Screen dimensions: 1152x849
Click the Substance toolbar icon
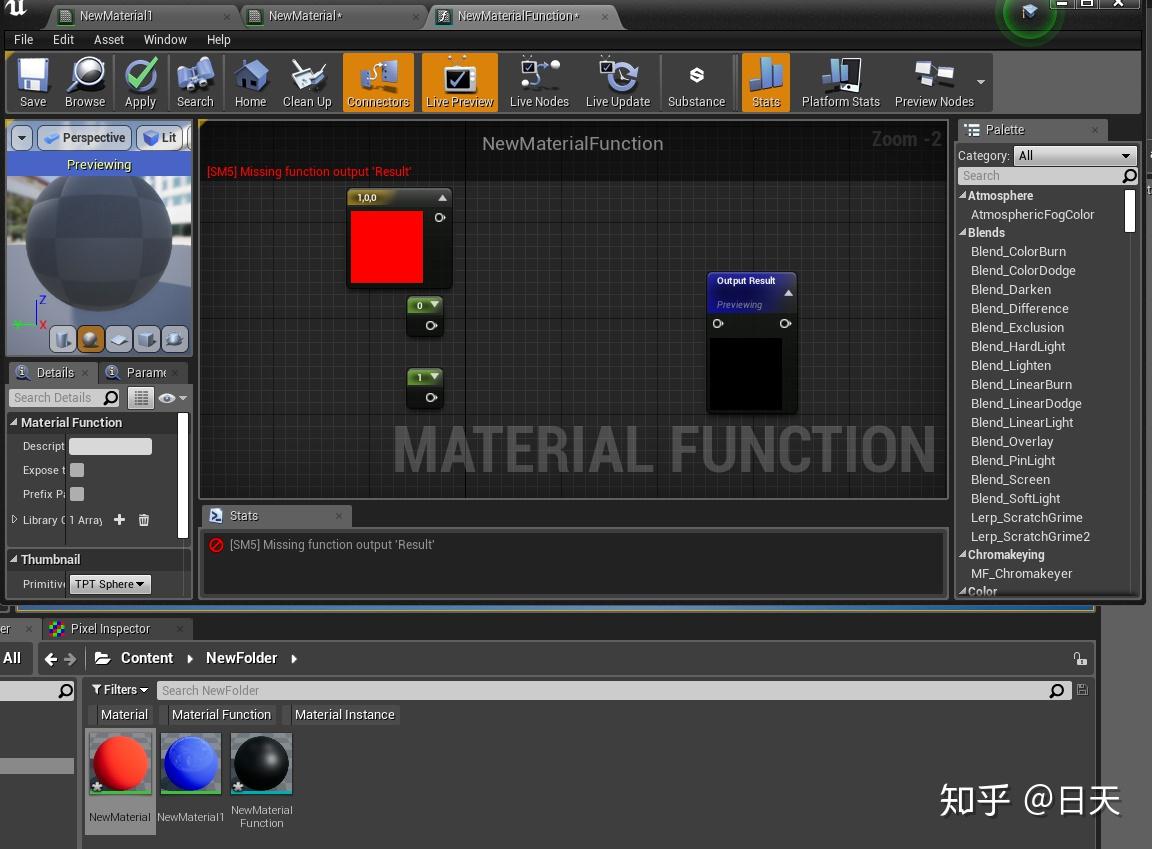click(x=697, y=82)
